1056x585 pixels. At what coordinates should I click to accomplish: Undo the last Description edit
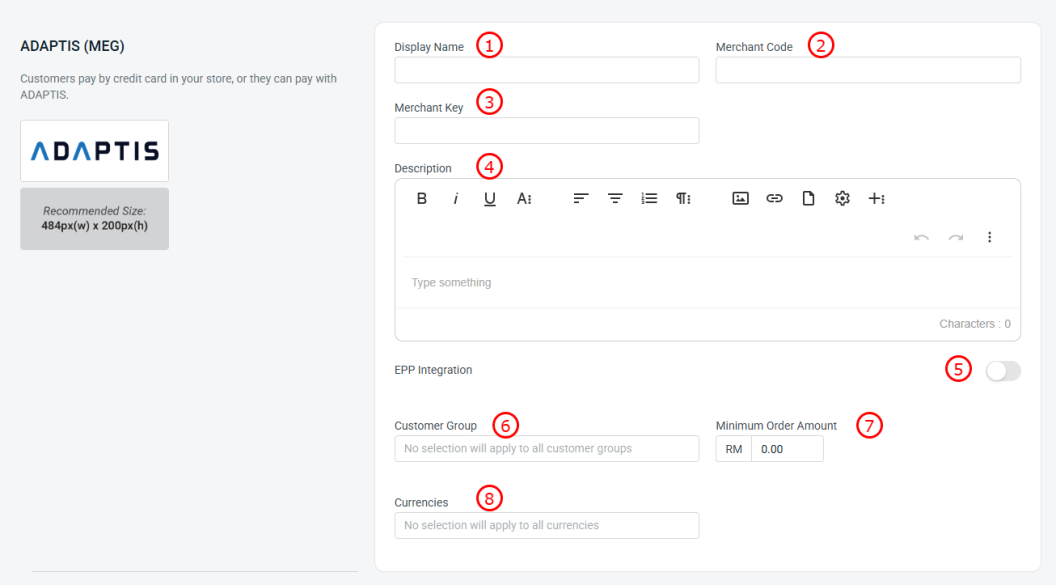pos(921,237)
